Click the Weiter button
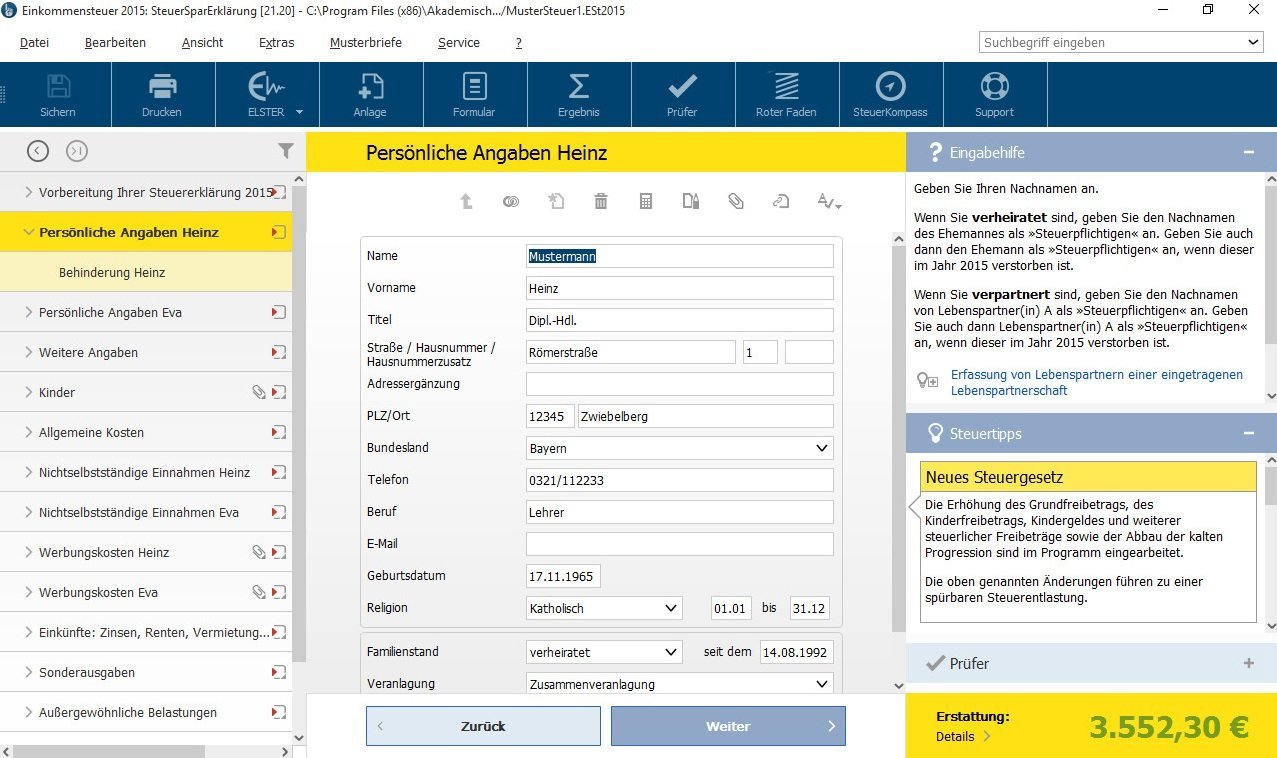Image resolution: width=1277 pixels, height=758 pixels. [x=728, y=726]
